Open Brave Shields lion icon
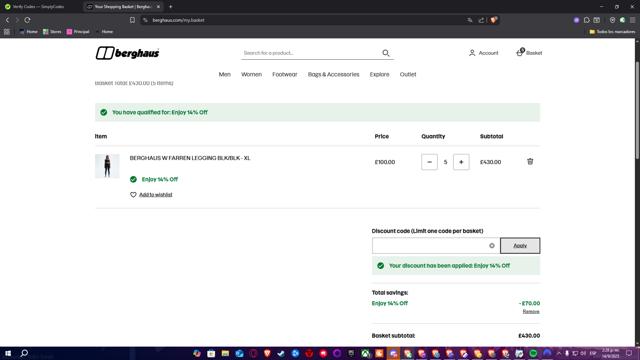Viewport: 640px width, 360px height. [x=493, y=20]
